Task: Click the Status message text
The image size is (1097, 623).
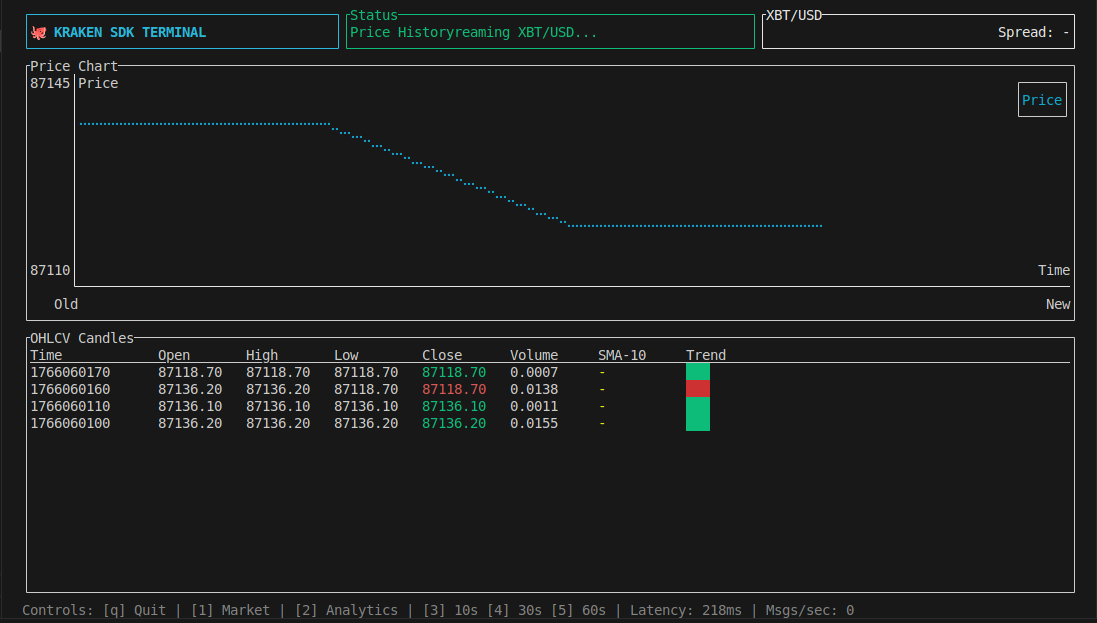Action: [474, 32]
